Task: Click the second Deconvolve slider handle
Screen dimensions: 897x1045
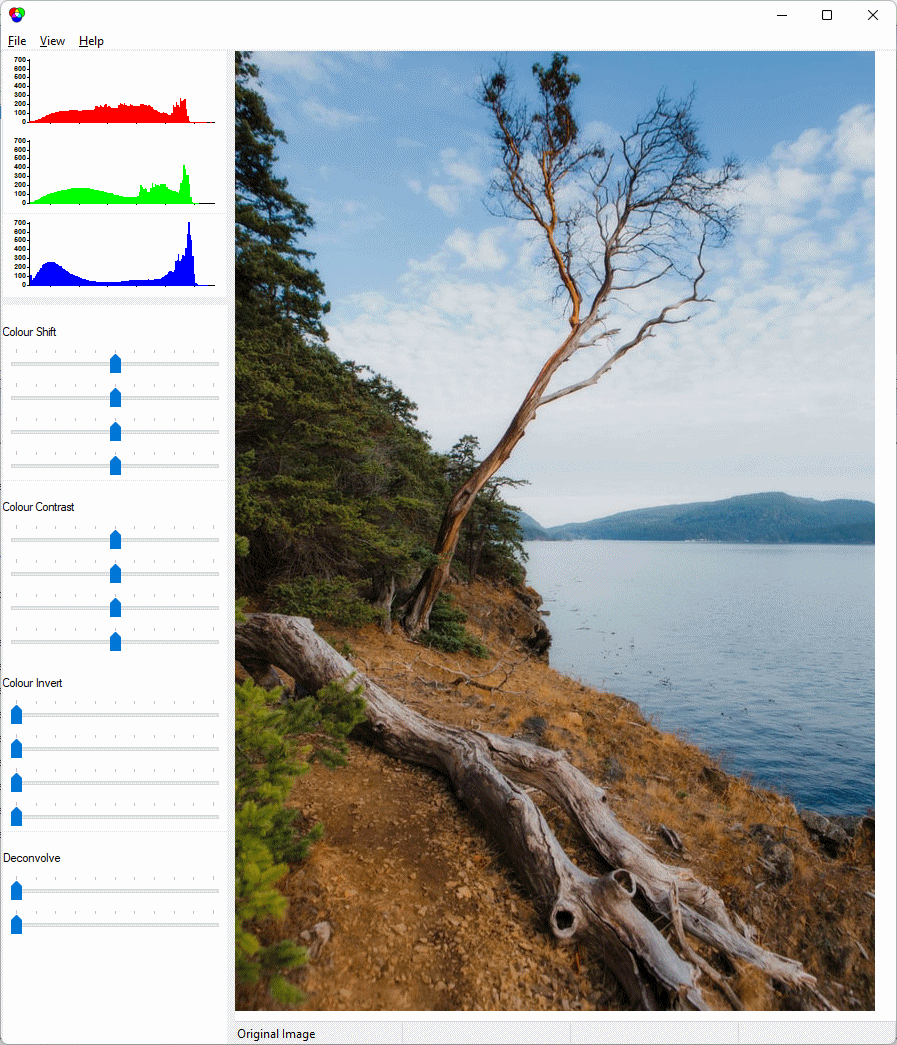Action: click(16, 925)
